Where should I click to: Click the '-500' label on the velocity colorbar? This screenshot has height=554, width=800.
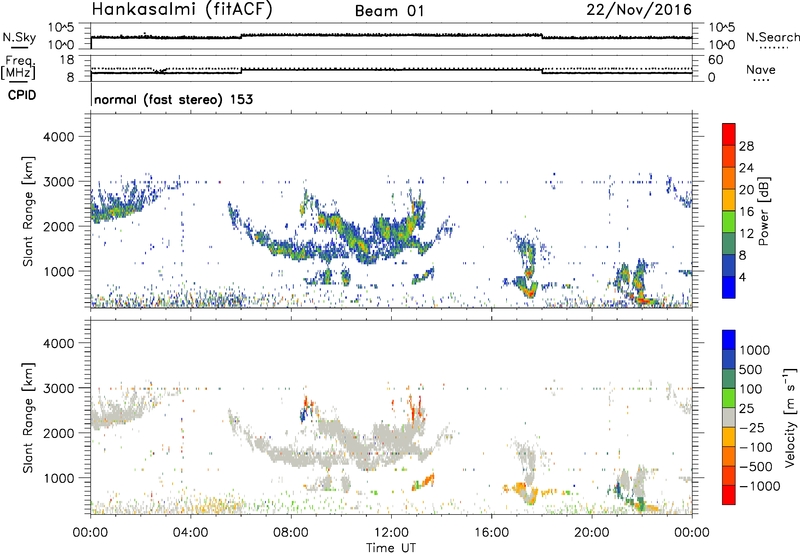[x=756, y=467]
